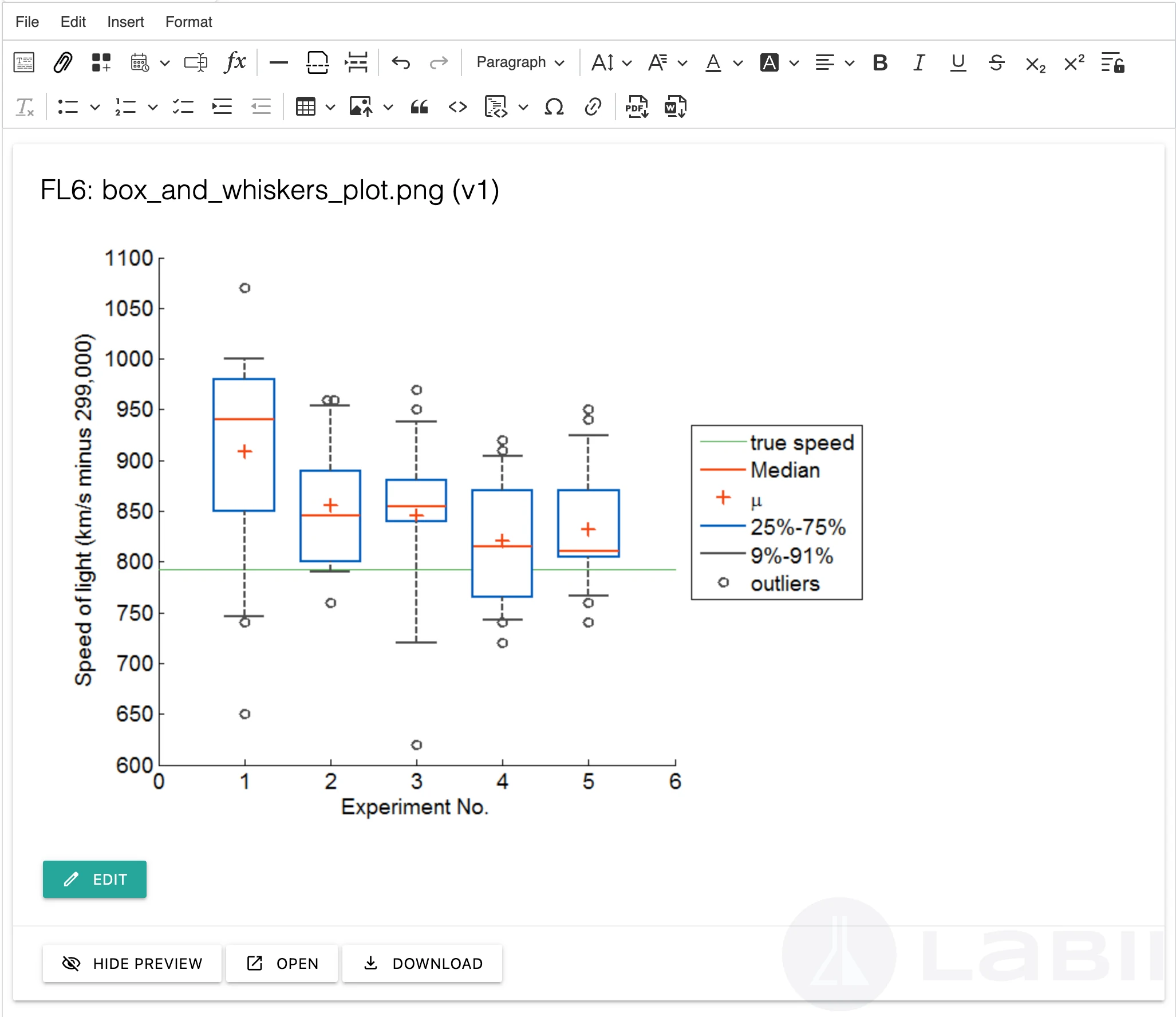Image resolution: width=1176 pixels, height=1017 pixels.
Task: Click the green EDIT button
Action: [94, 879]
